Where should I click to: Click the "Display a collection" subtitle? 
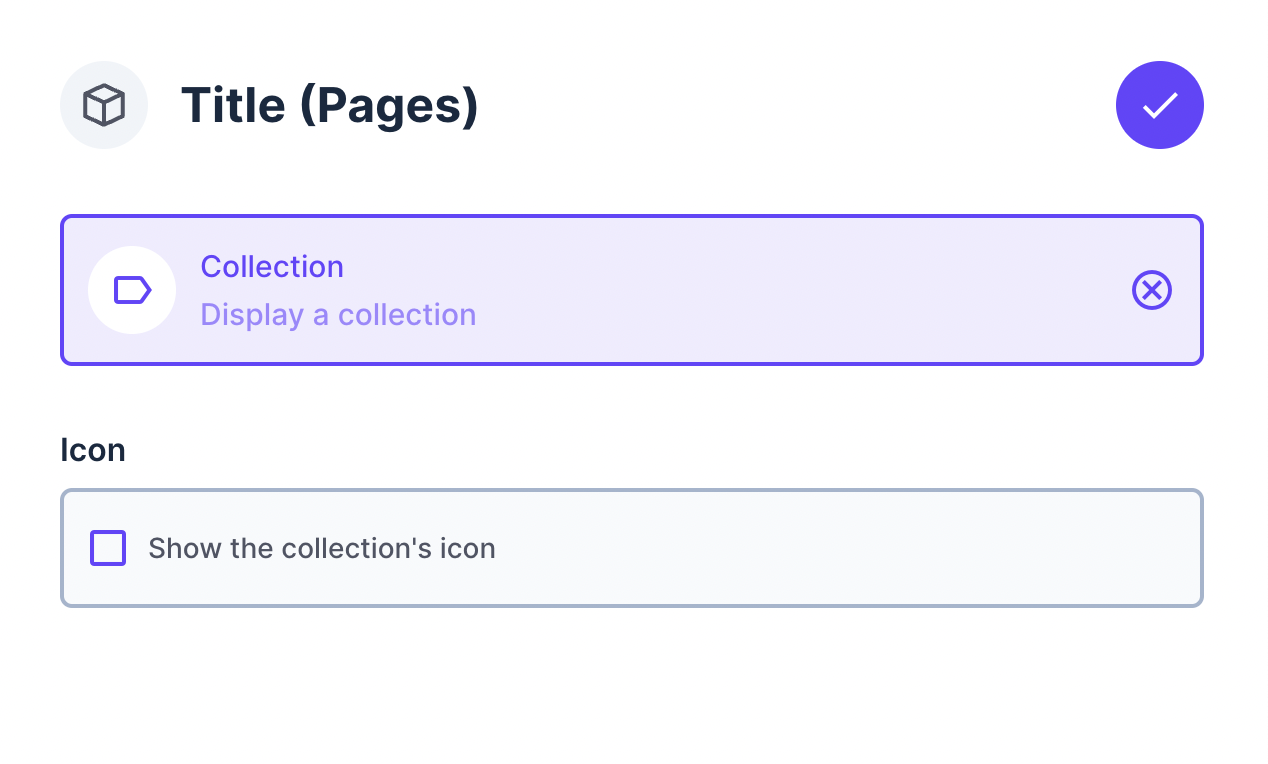click(x=338, y=314)
